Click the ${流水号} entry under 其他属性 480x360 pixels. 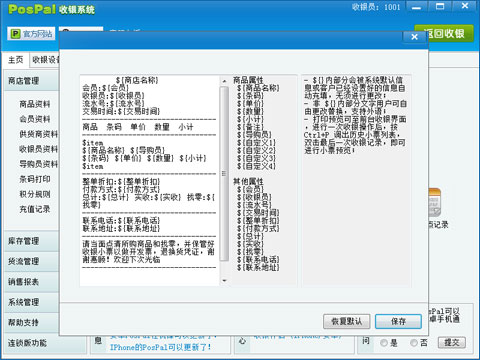(x=254, y=205)
